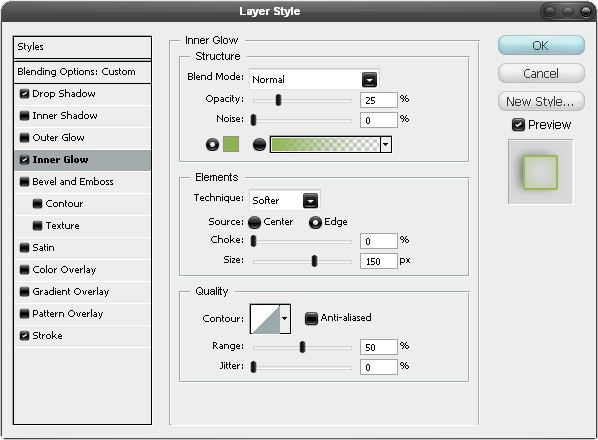Click the Opacity slider handle

278,100
